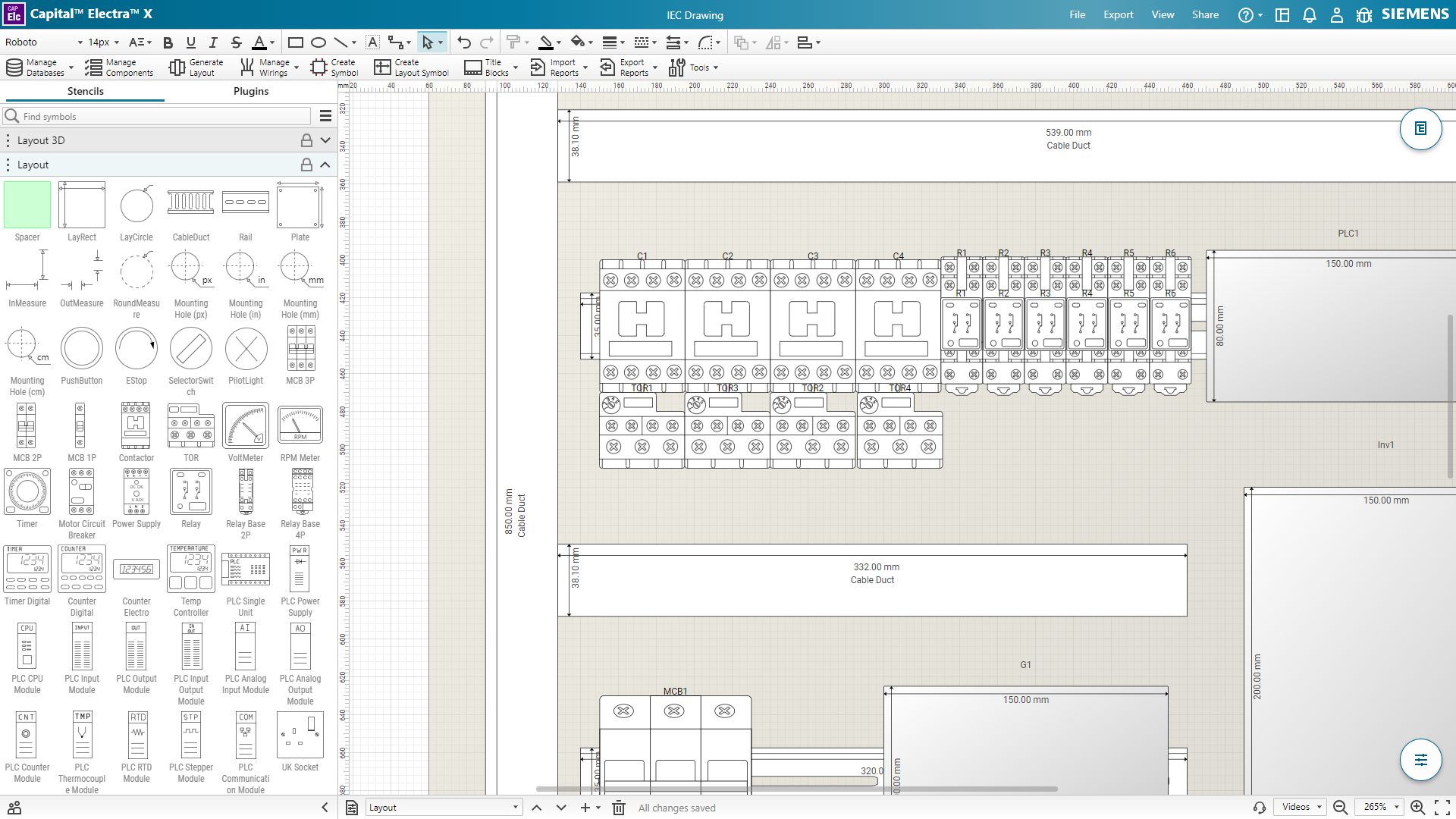Select the Ellipse shape tool
Image resolution: width=1456 pixels, height=819 pixels.
(318, 42)
